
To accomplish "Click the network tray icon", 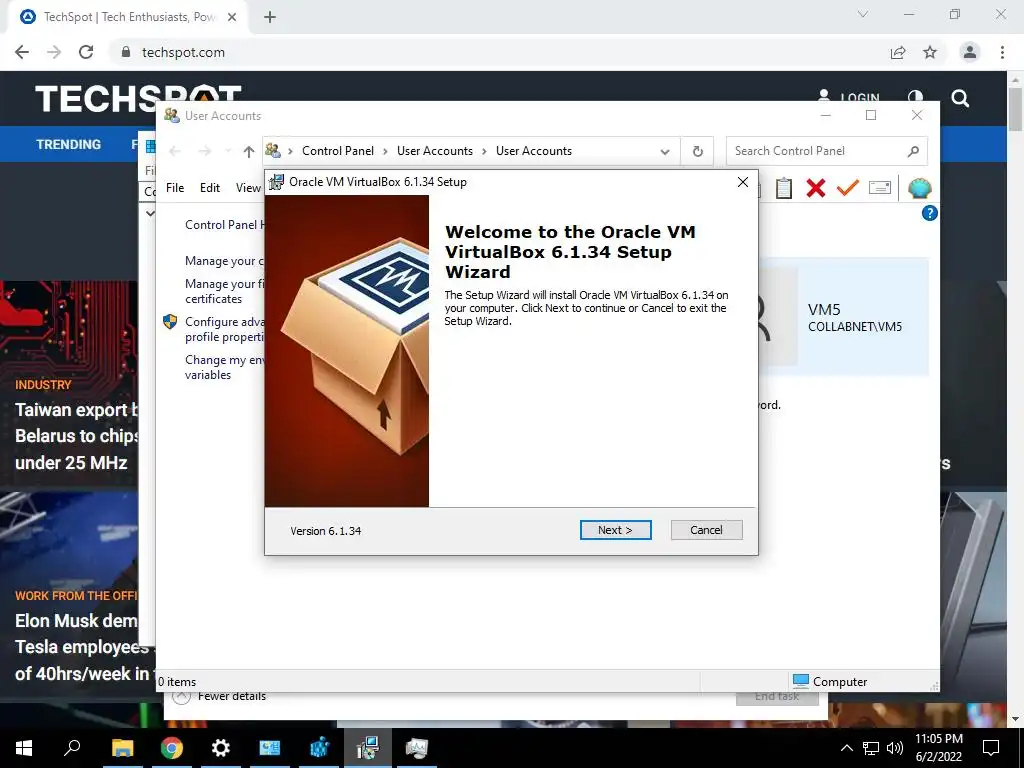I will tap(871, 748).
